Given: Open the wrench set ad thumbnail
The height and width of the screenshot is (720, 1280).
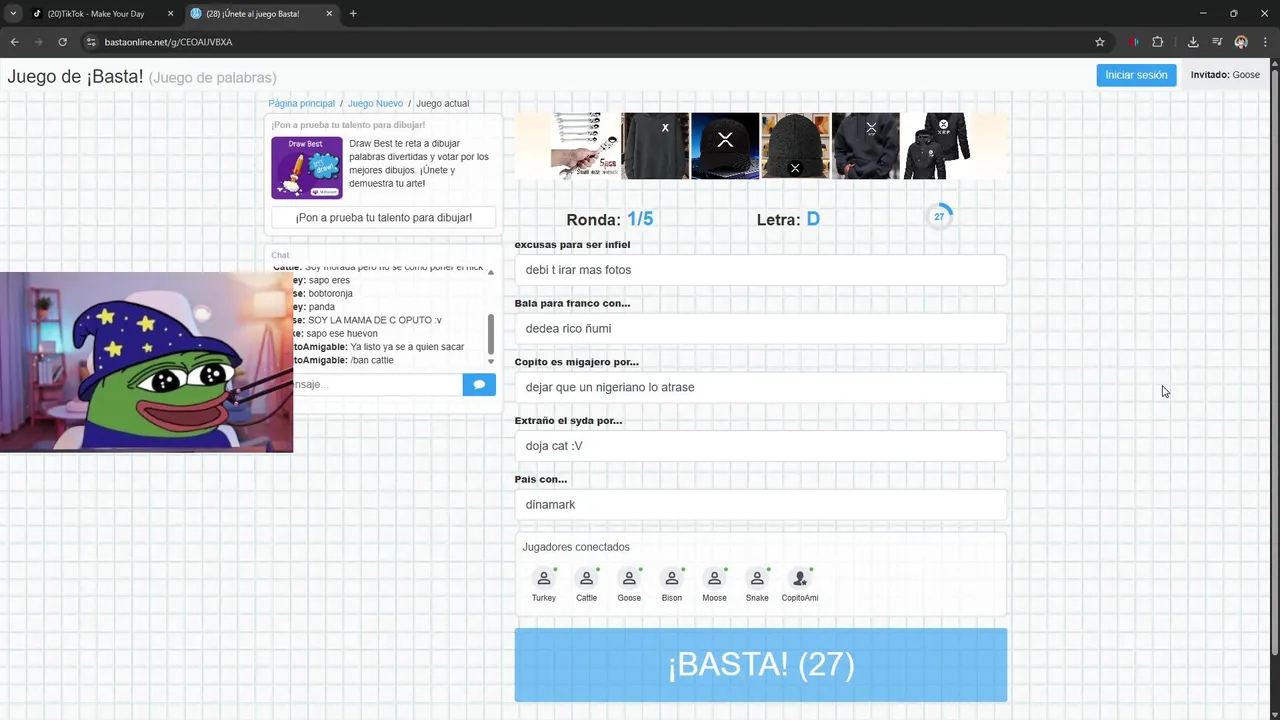Looking at the screenshot, I should [585, 146].
